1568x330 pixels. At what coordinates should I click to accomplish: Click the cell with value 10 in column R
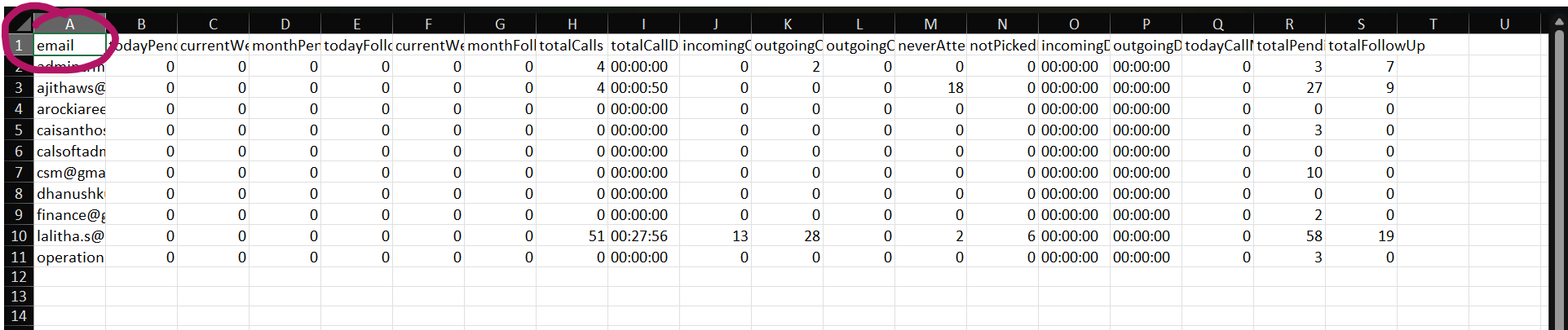click(x=1289, y=172)
